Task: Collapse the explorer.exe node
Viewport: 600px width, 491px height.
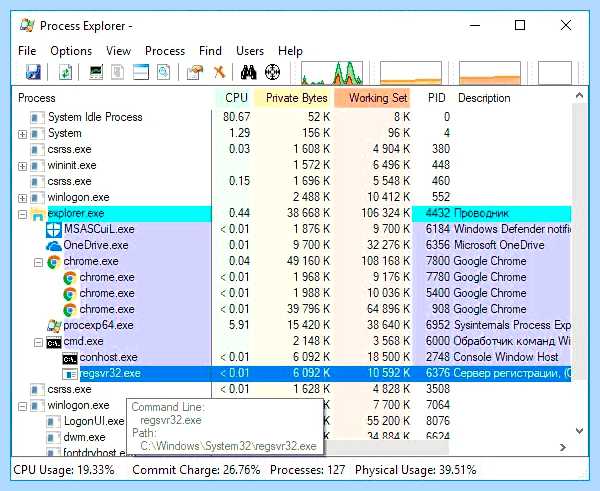Action: click(22, 214)
